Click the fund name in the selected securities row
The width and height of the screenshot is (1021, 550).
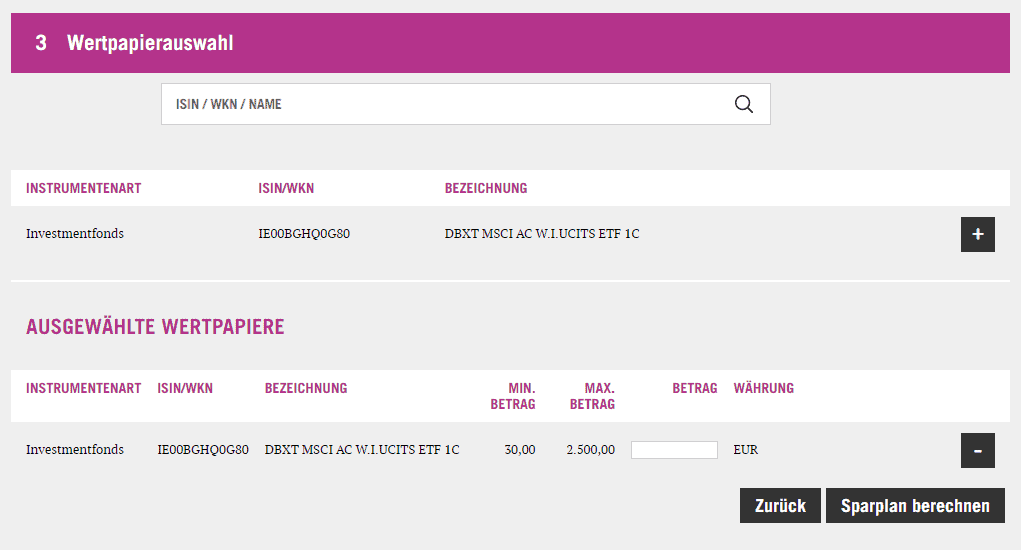click(x=361, y=450)
